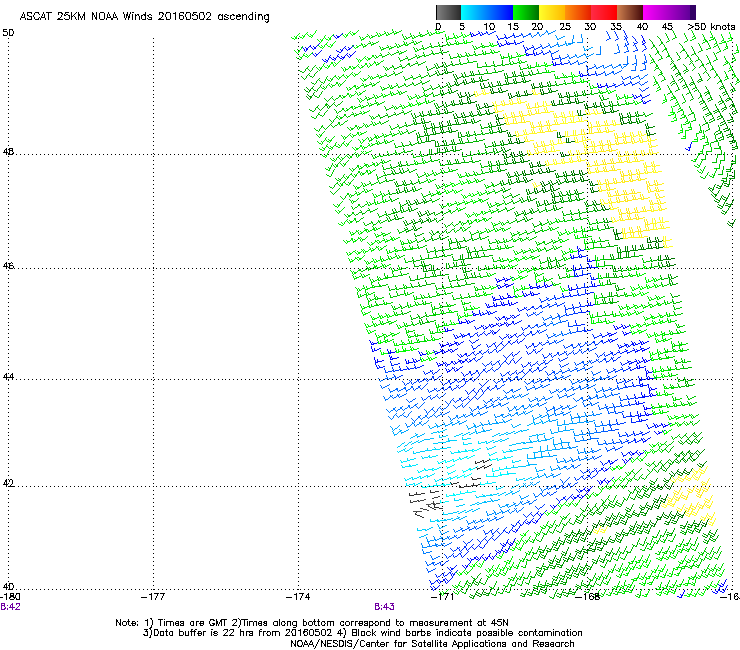Select the green 15-20 knots legend swatch
This screenshot has width=740, height=650.
[x=526, y=12]
